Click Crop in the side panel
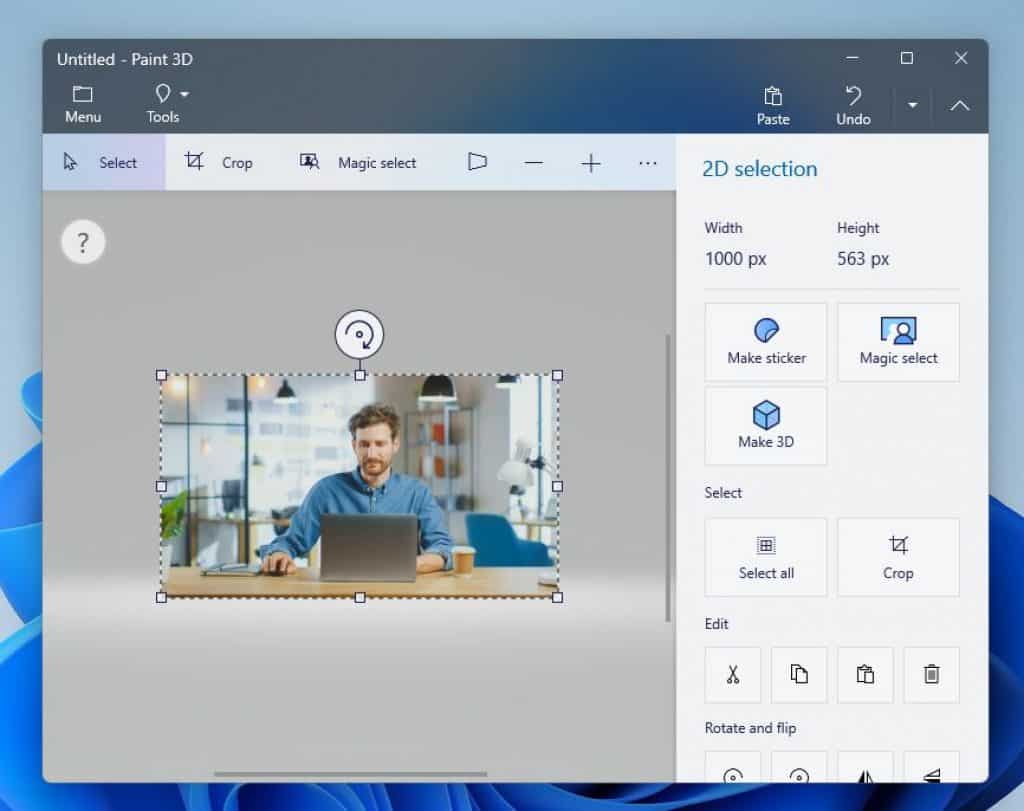Image resolution: width=1024 pixels, height=811 pixels. 898,557
